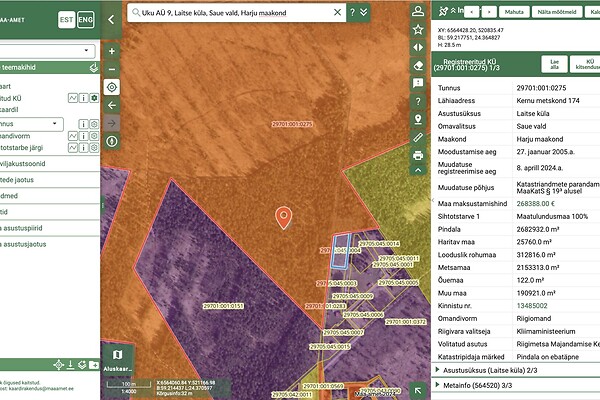Open the print map tool

(418, 155)
